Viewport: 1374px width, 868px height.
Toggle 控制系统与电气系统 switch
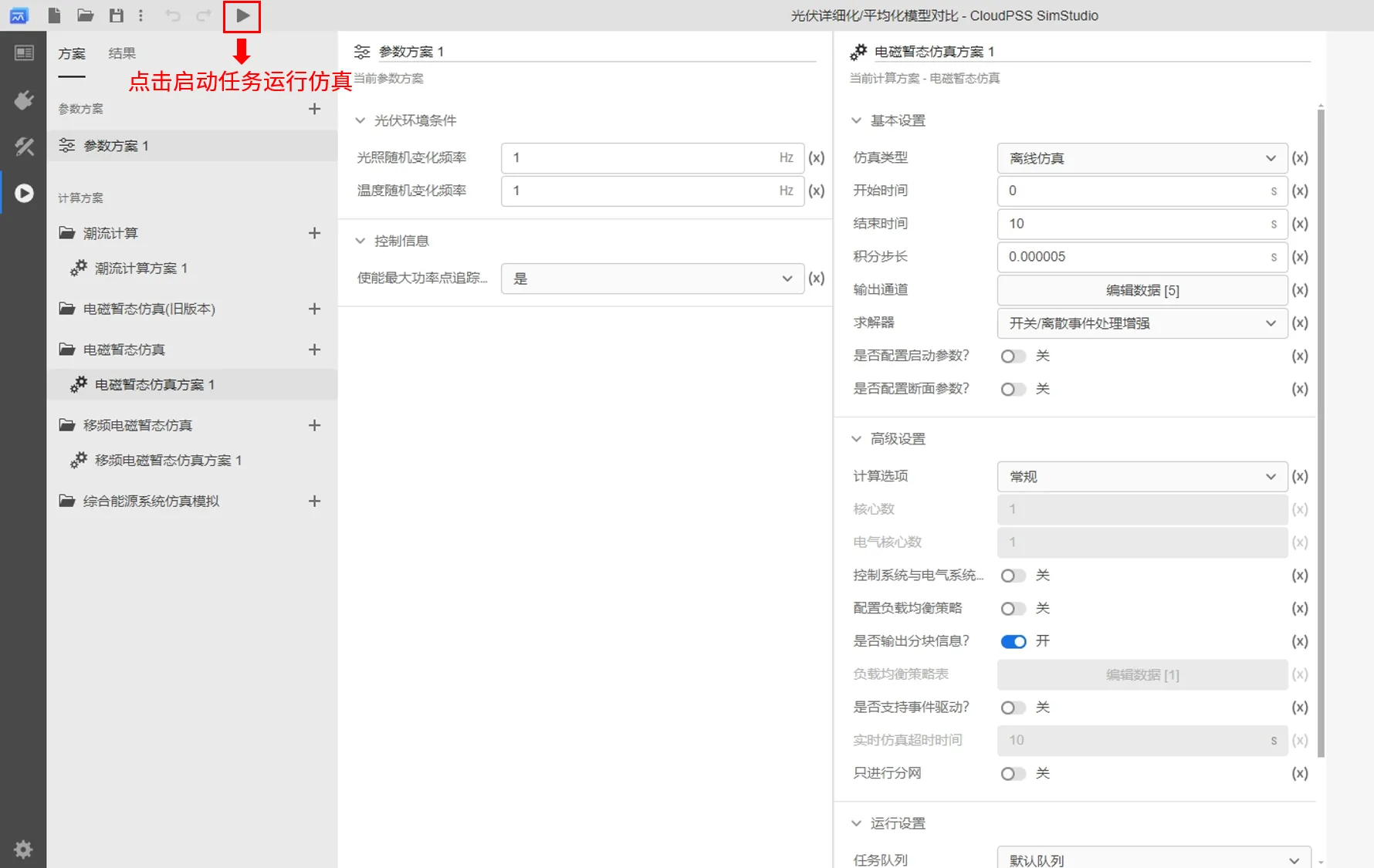pyautogui.click(x=1013, y=576)
